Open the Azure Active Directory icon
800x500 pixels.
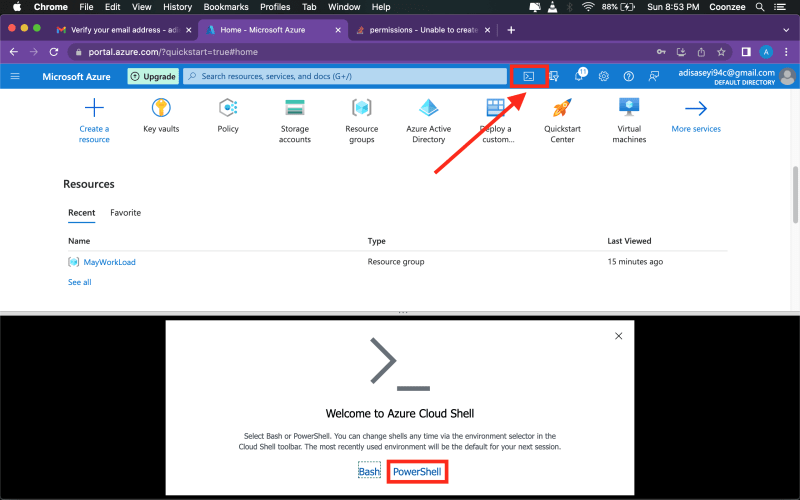[429, 108]
